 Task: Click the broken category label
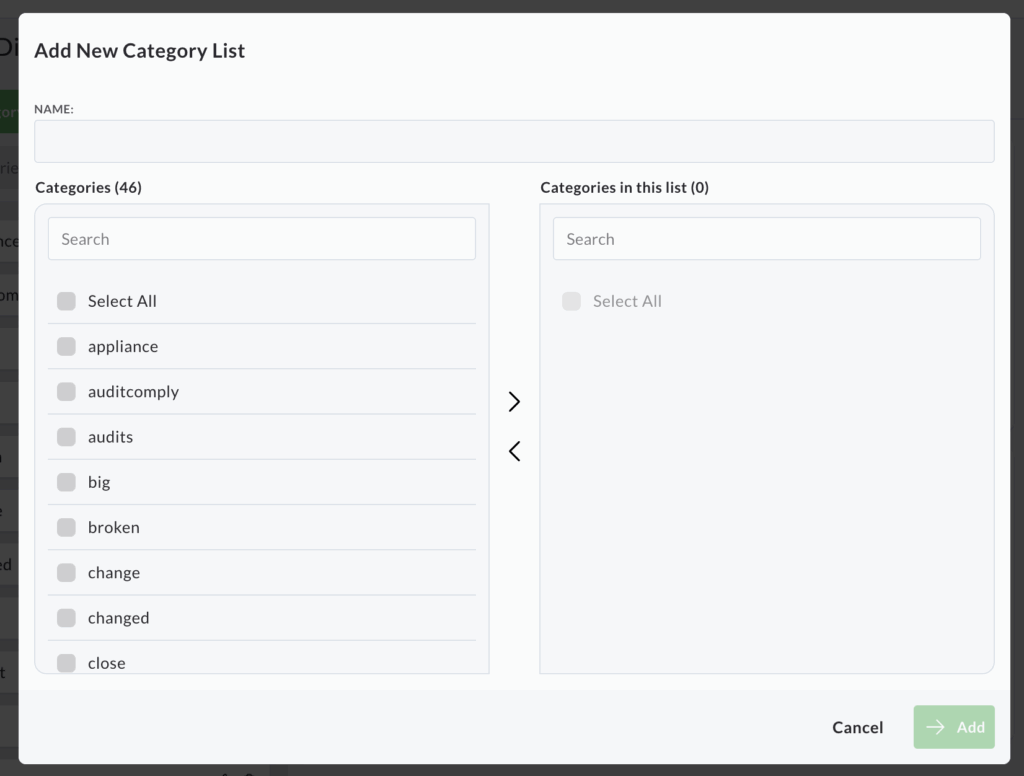click(x=114, y=527)
